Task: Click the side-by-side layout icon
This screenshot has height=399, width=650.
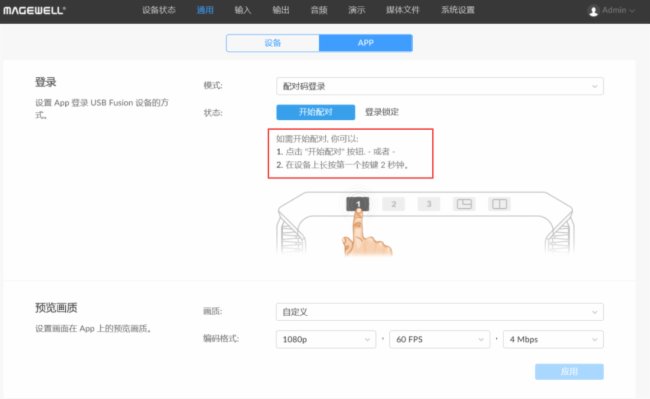Action: [499, 204]
